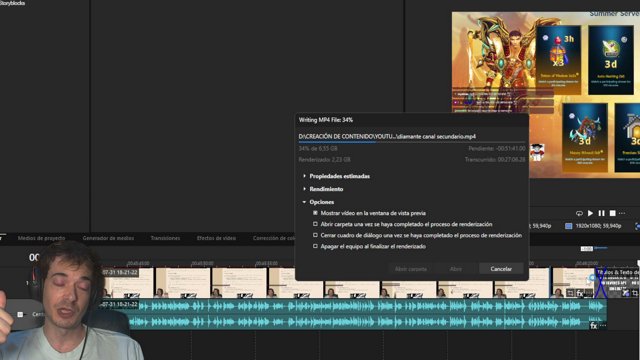Screen dimensions: 640x360
Task: Click the Pendiente remaining time text
Action: click(x=497, y=149)
